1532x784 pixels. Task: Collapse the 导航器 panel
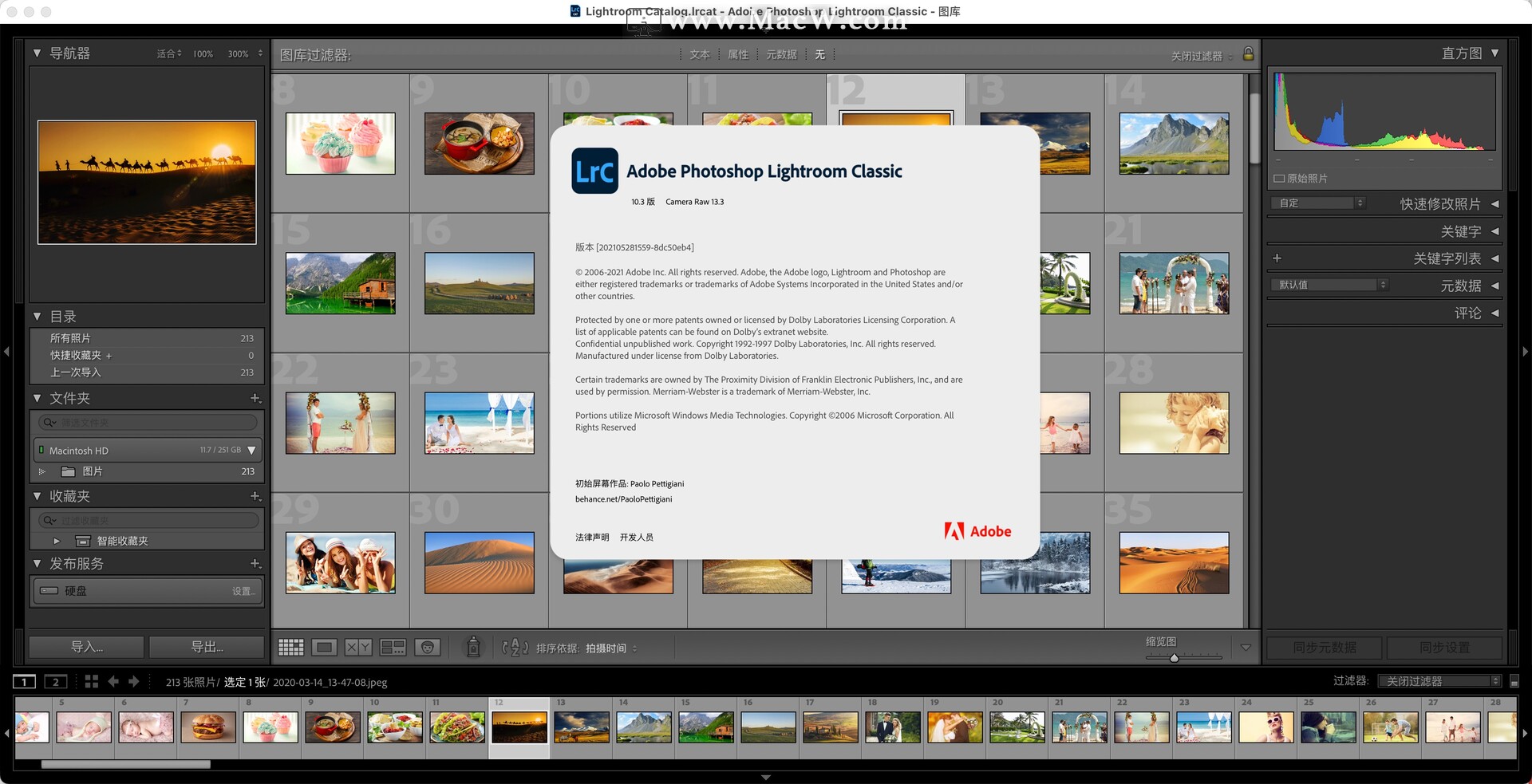(x=37, y=53)
